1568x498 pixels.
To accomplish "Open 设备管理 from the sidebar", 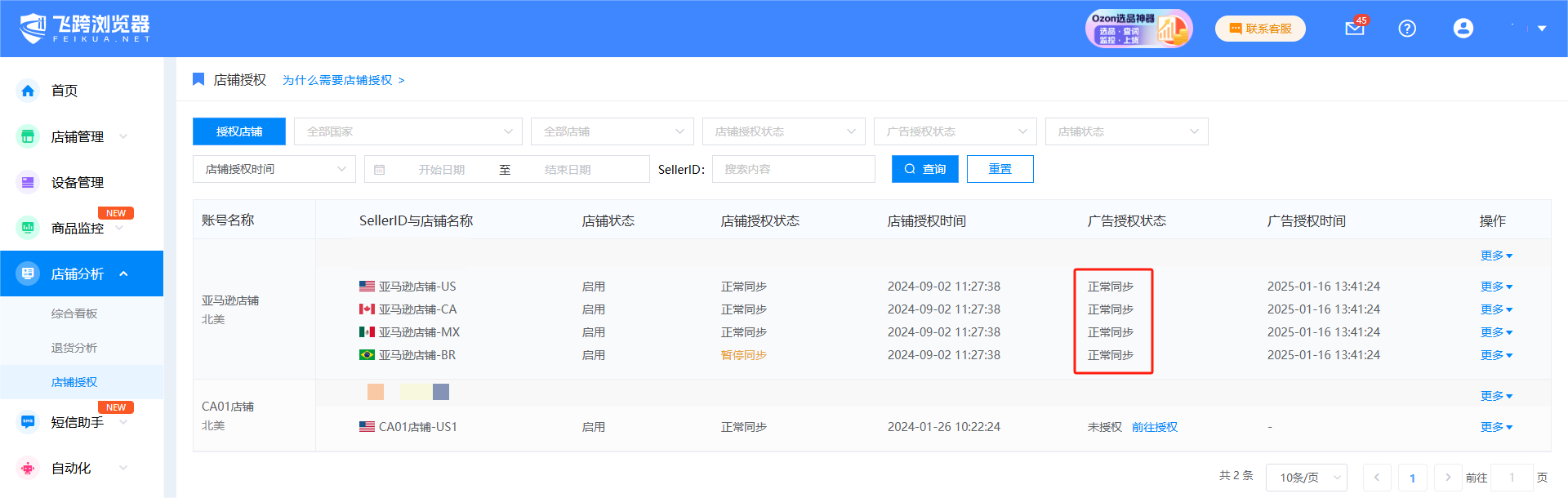I will point(77,183).
